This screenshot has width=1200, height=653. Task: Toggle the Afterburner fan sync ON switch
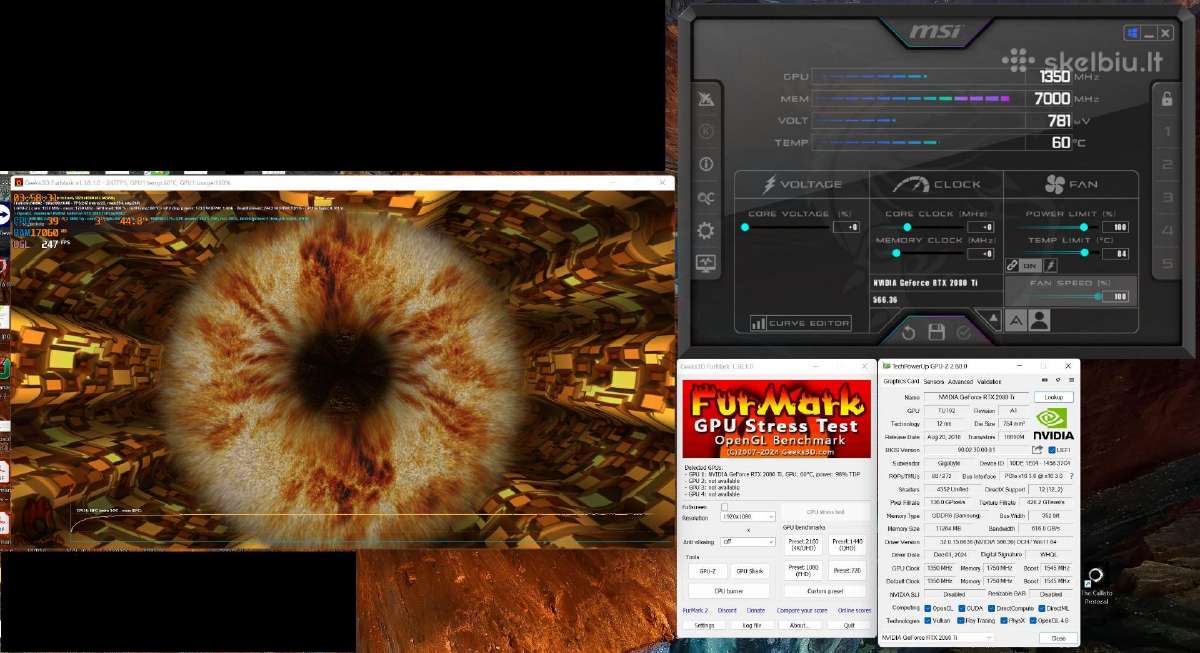pos(1030,265)
